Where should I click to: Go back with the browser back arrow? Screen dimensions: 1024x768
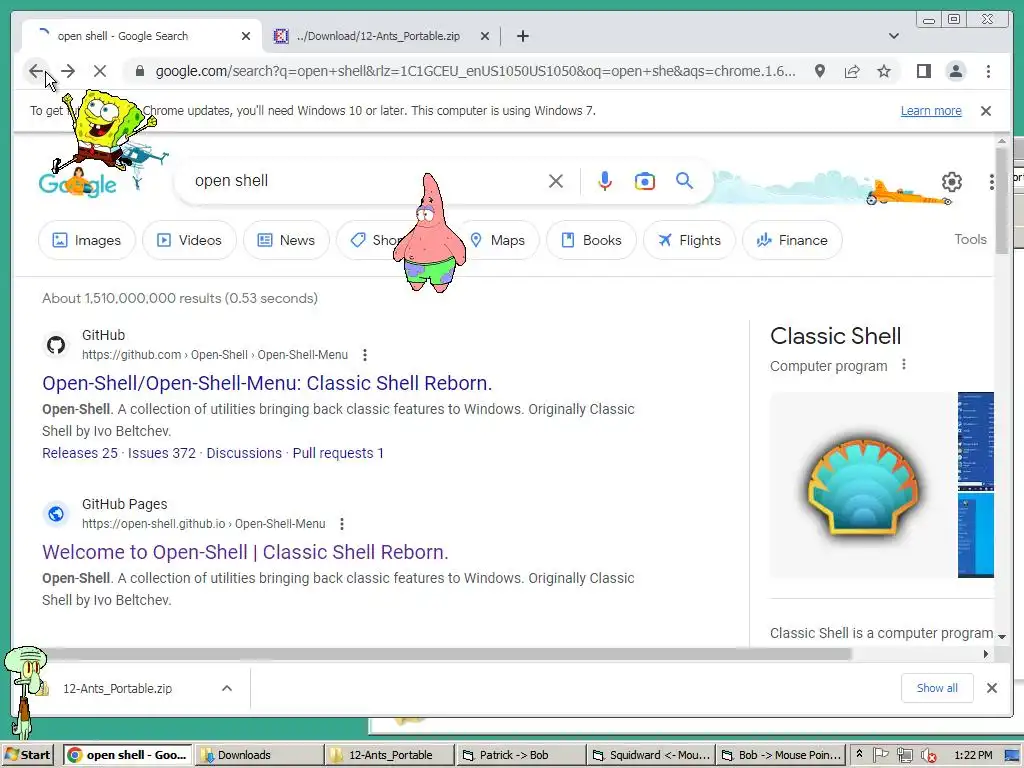[x=35, y=71]
